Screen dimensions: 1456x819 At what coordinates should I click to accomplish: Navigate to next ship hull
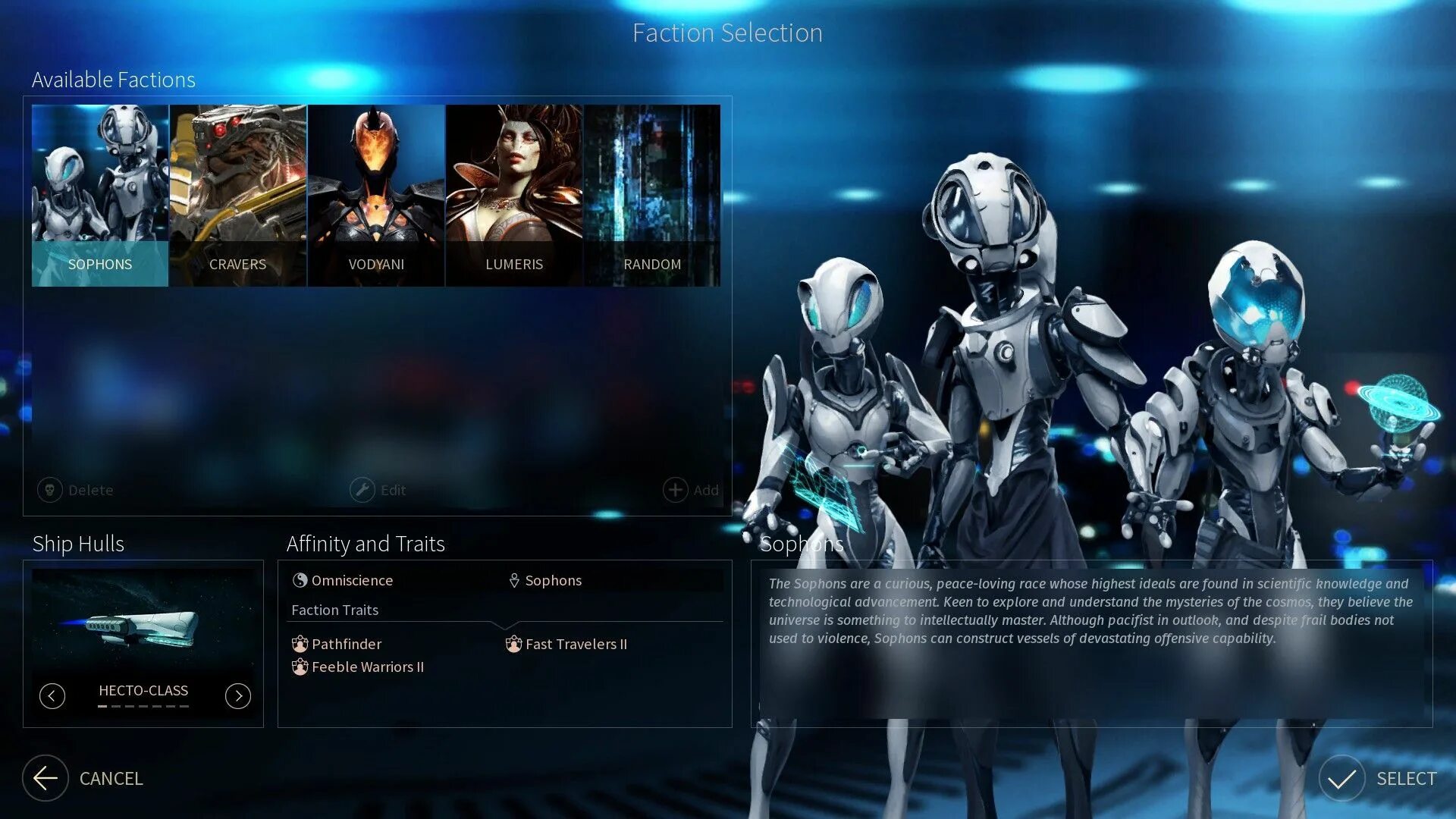click(239, 694)
